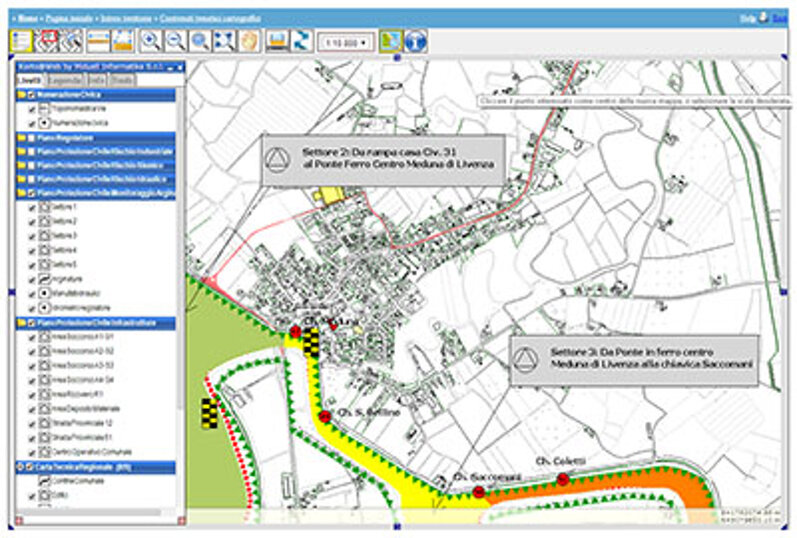This screenshot has width=797, height=538.
Task: Click the refresh map arrows icon
Action: pyautogui.click(x=298, y=41)
